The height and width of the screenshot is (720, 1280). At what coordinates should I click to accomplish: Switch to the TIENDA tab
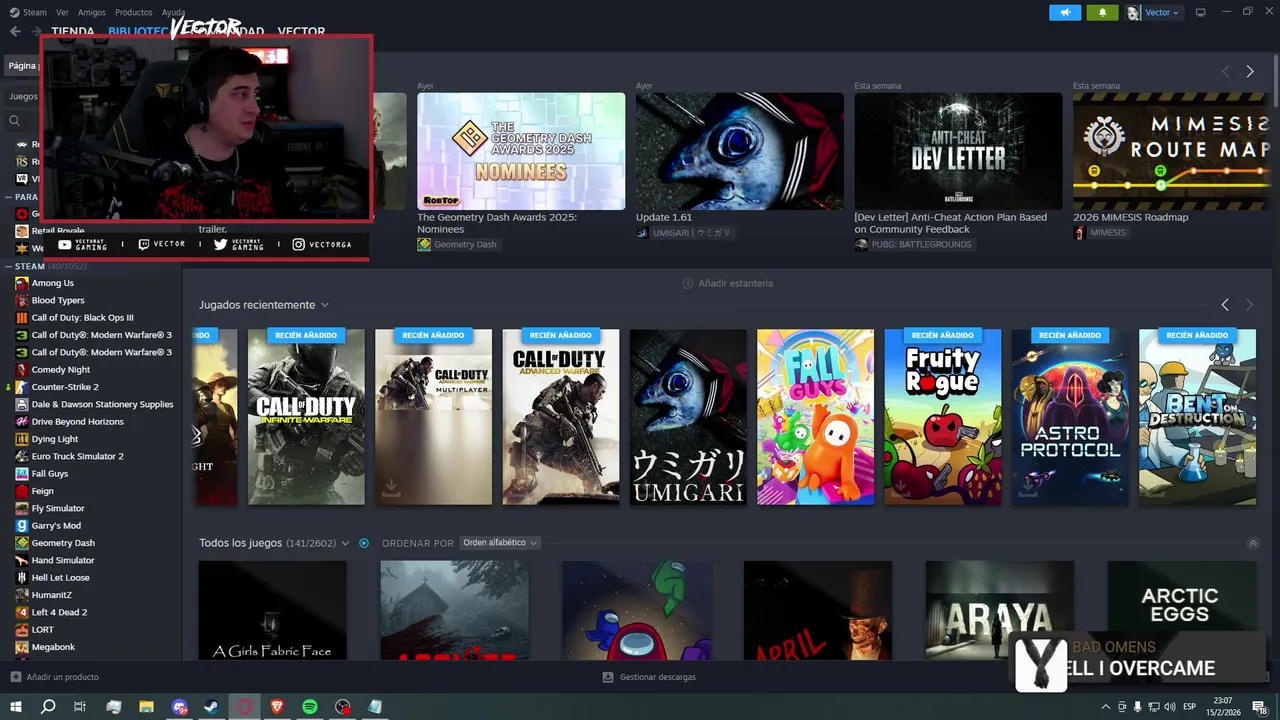(x=73, y=31)
